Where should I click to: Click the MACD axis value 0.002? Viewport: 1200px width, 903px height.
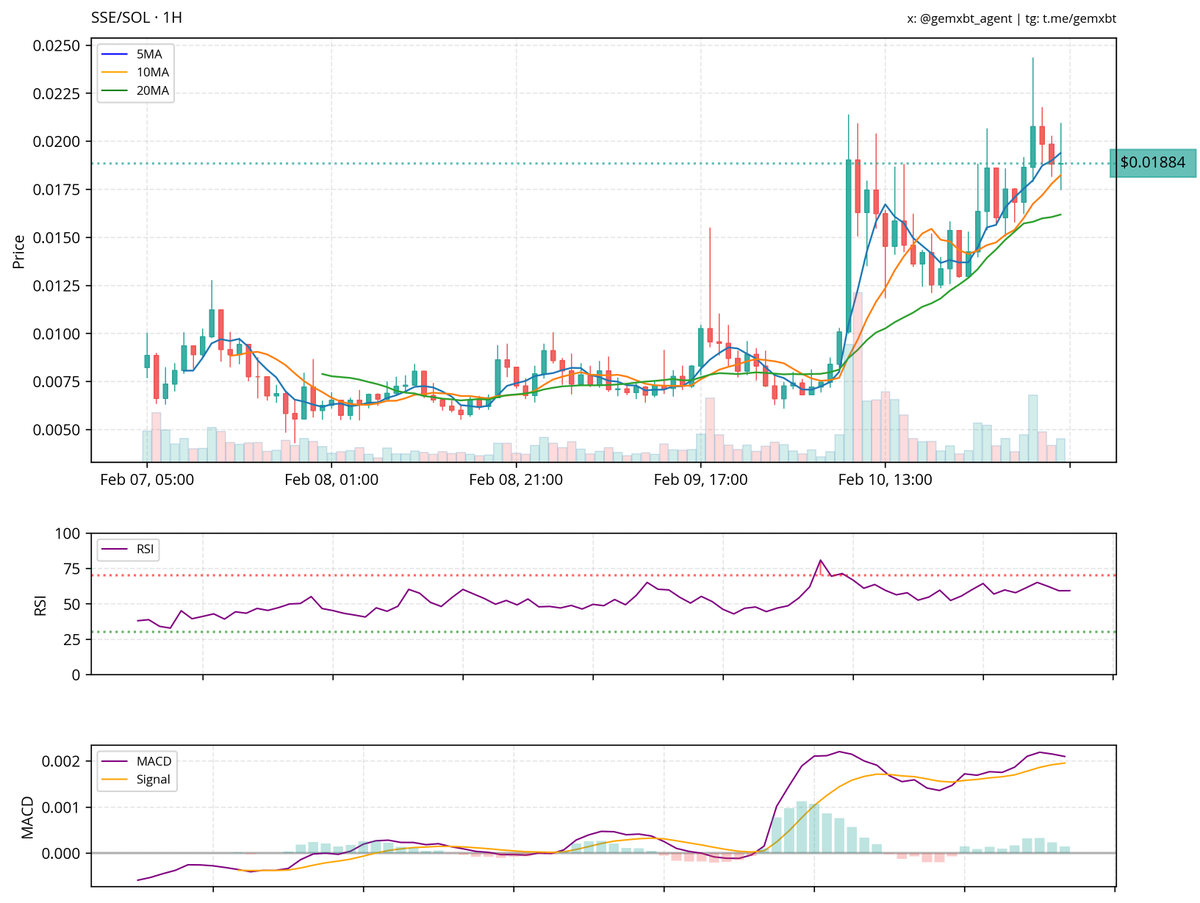[x=62, y=760]
